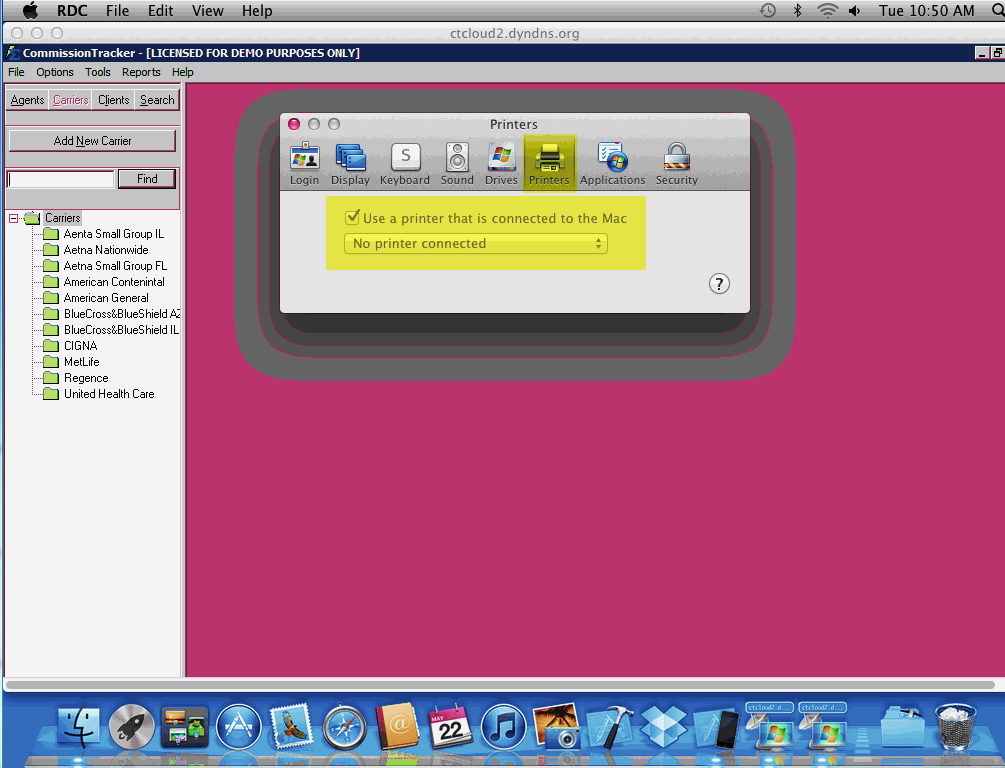Click the Add New Carrier button

point(92,141)
